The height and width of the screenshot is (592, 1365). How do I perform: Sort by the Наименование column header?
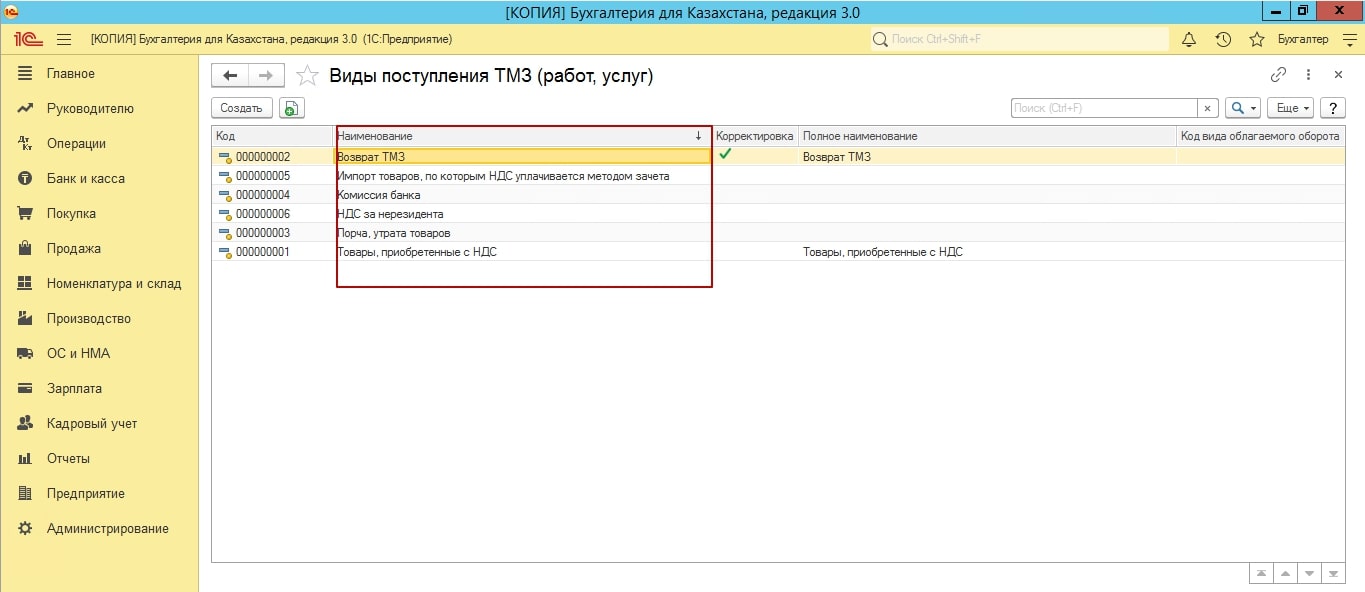520,136
